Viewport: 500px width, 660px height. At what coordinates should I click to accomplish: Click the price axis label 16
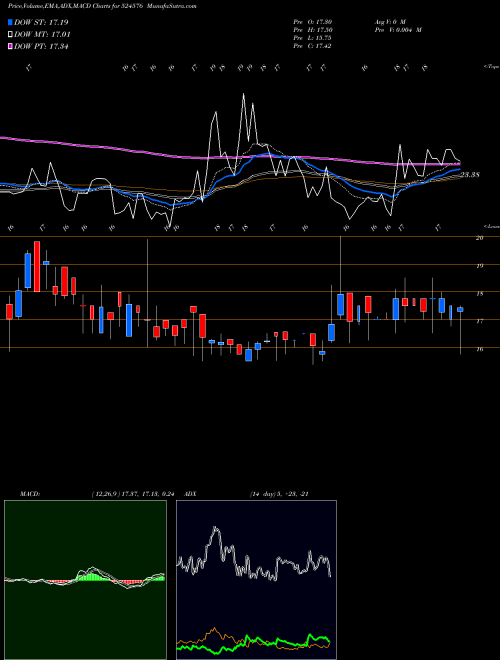(479, 349)
